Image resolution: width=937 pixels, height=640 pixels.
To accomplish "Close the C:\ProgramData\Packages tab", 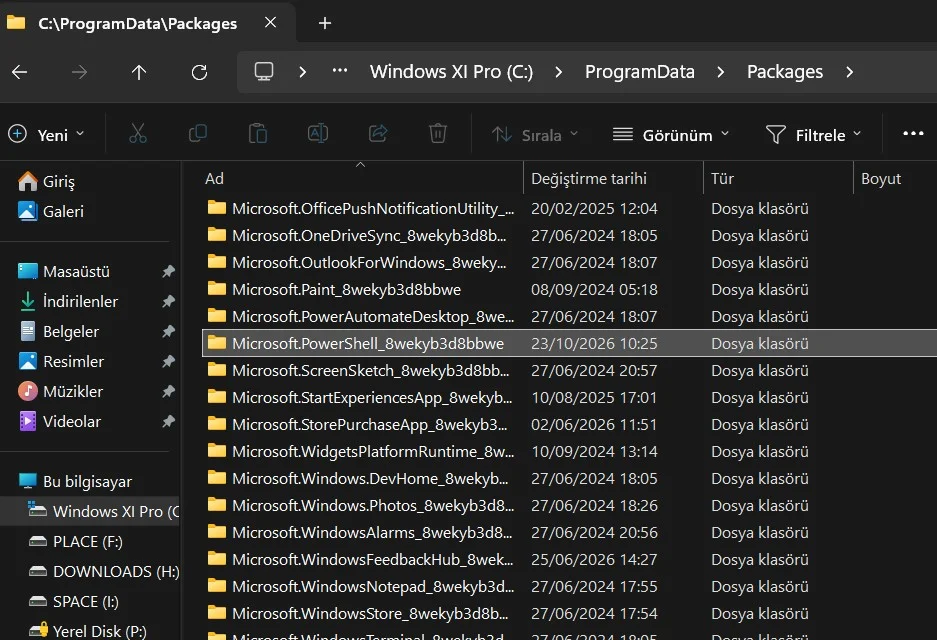I will click(270, 23).
